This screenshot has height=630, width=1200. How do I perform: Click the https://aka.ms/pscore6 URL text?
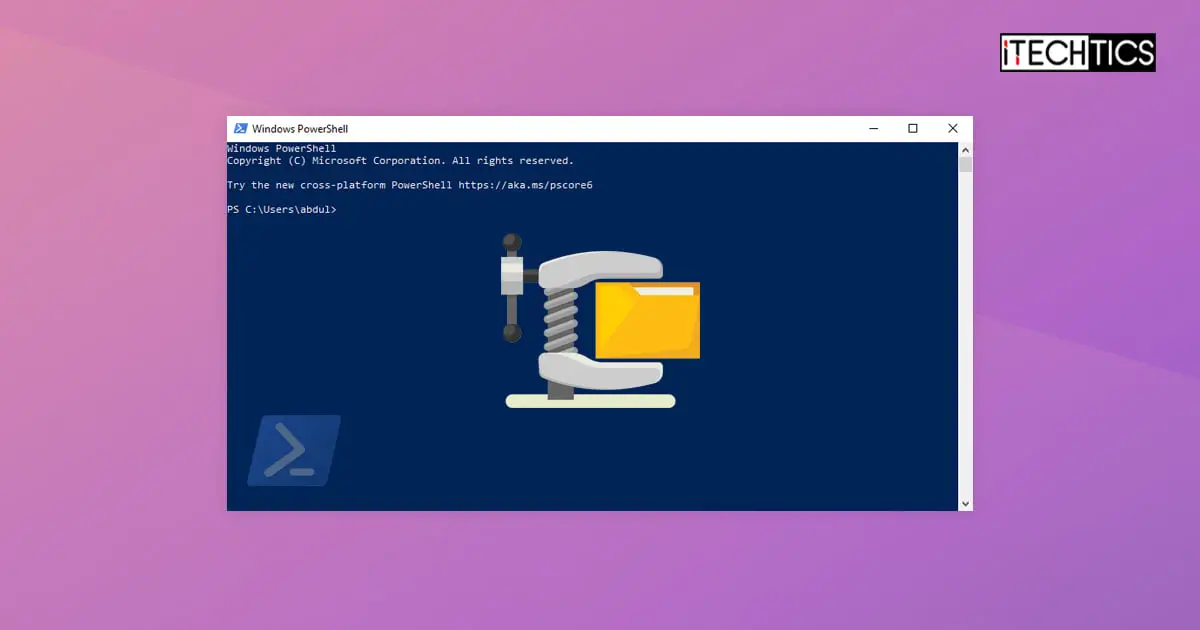coord(525,185)
